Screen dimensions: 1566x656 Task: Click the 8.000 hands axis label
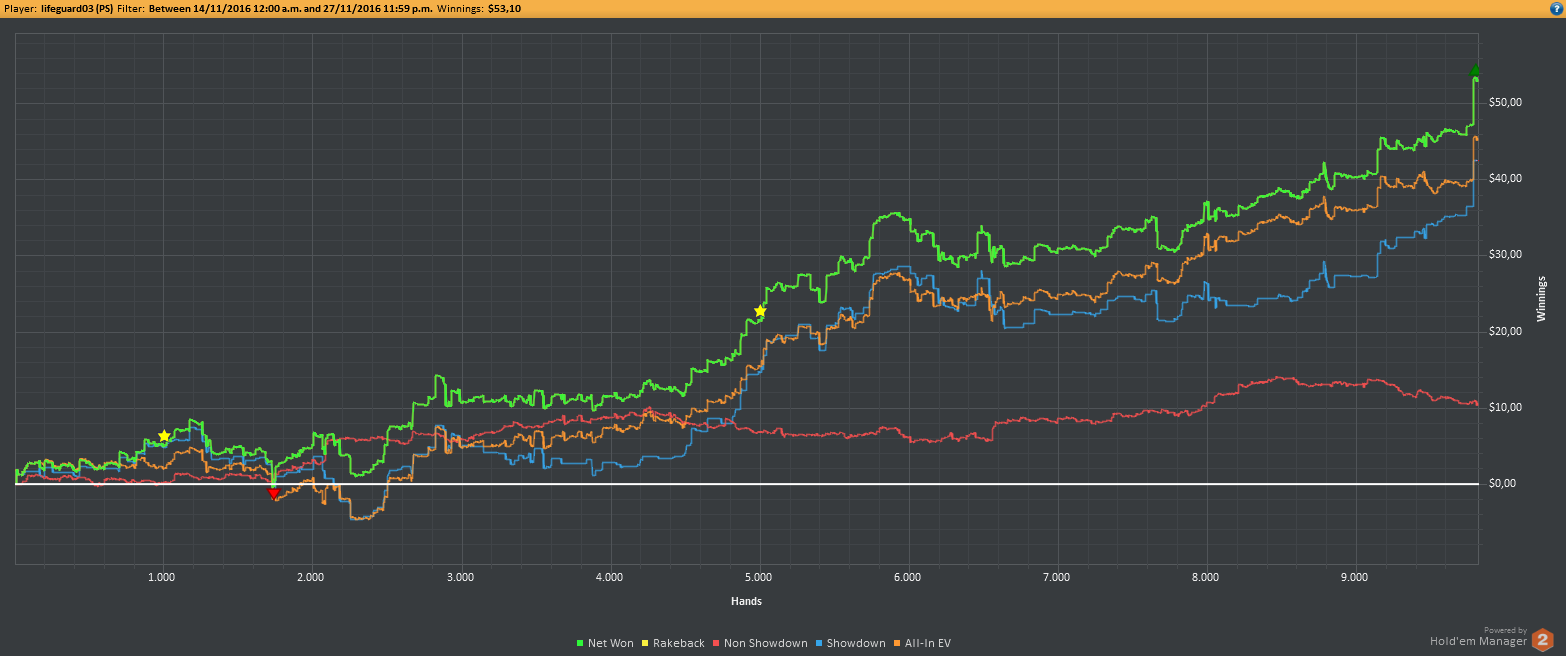1205,577
